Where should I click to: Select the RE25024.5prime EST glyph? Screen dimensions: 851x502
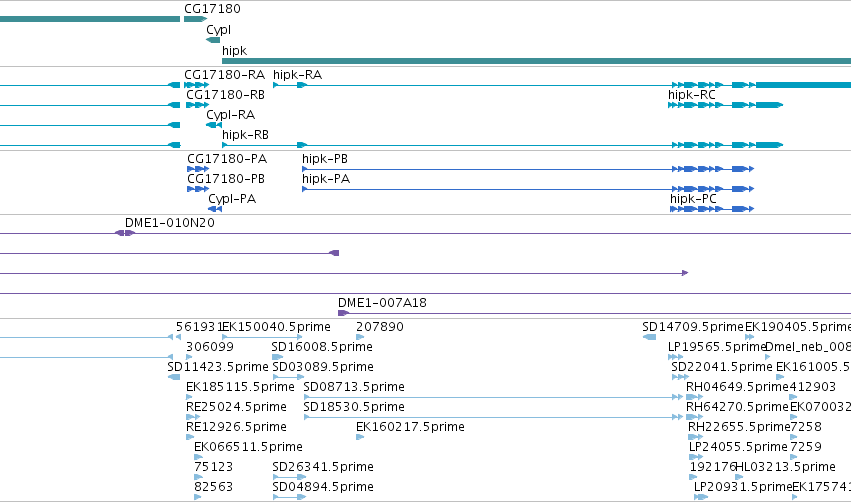[193, 417]
